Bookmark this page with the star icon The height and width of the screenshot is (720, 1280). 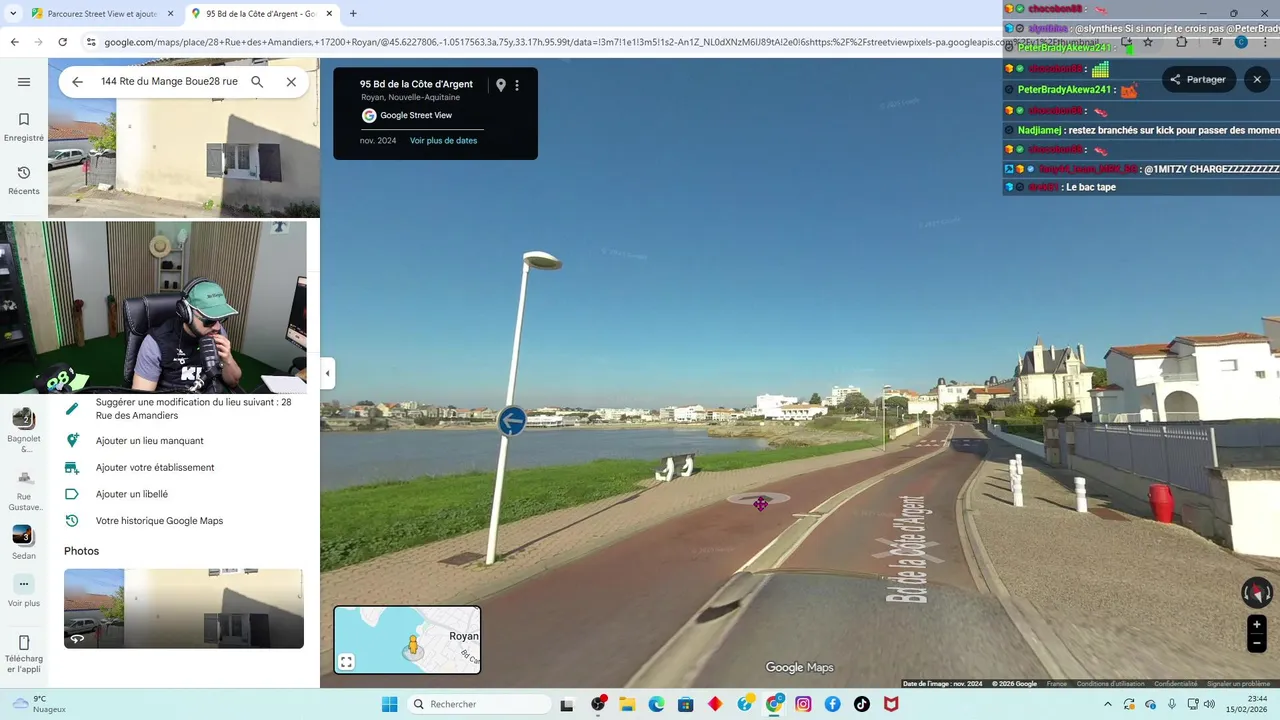(1148, 42)
